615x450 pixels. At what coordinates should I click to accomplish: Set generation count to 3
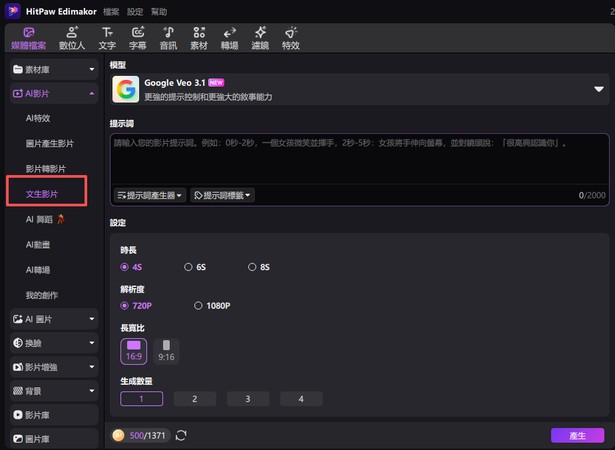click(248, 399)
